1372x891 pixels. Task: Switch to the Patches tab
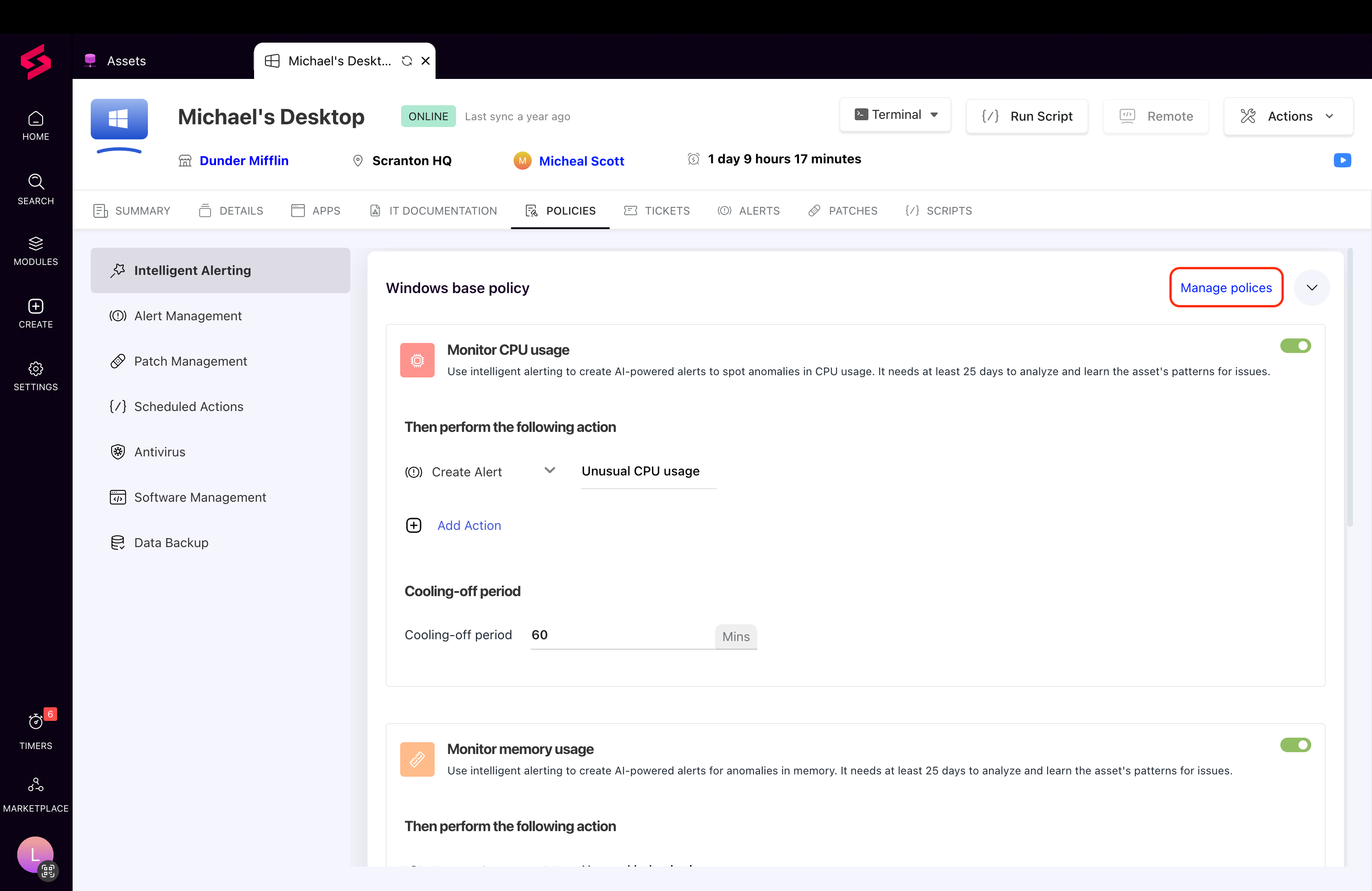point(842,211)
